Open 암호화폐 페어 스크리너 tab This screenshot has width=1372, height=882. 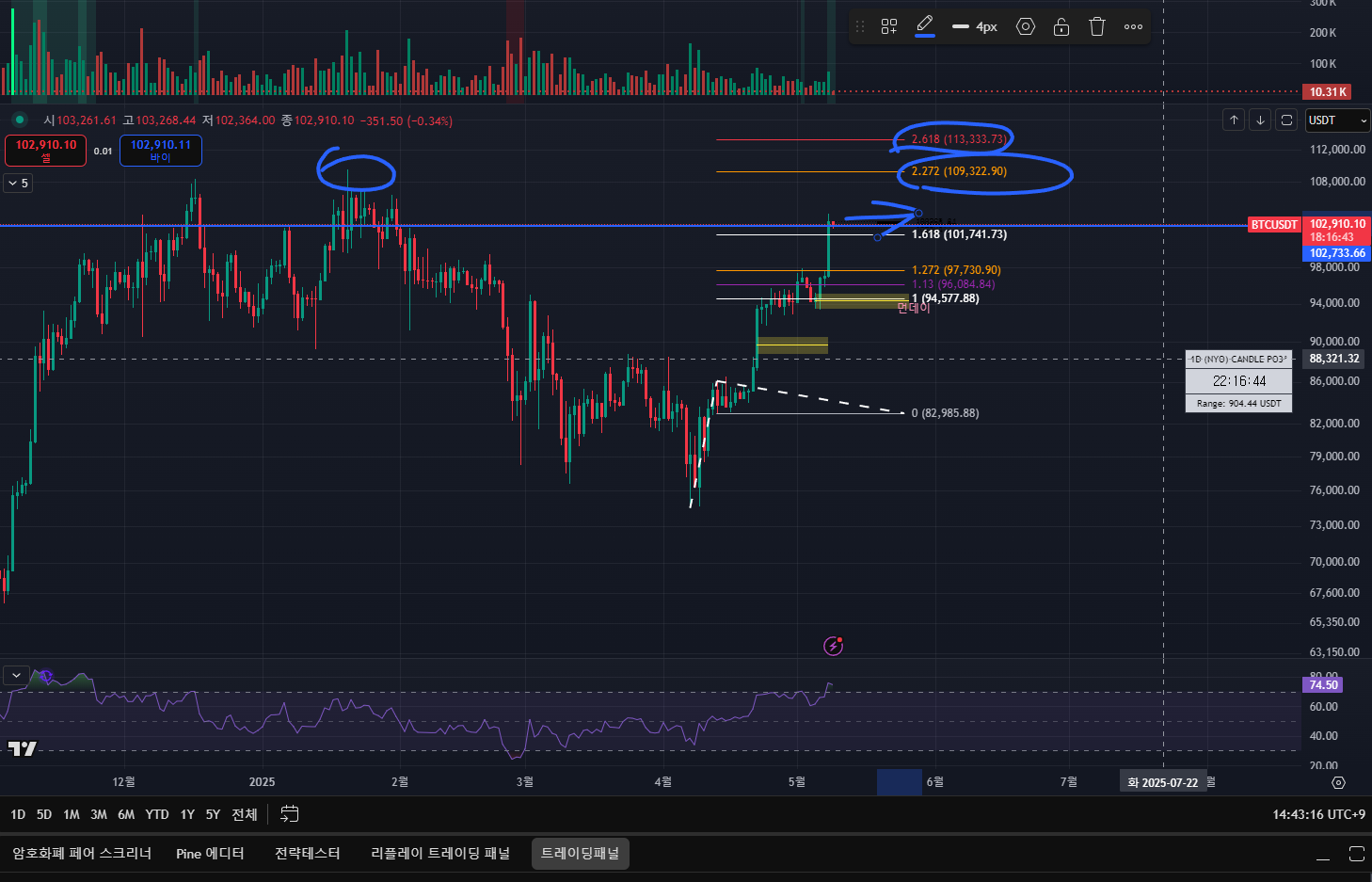click(x=82, y=853)
